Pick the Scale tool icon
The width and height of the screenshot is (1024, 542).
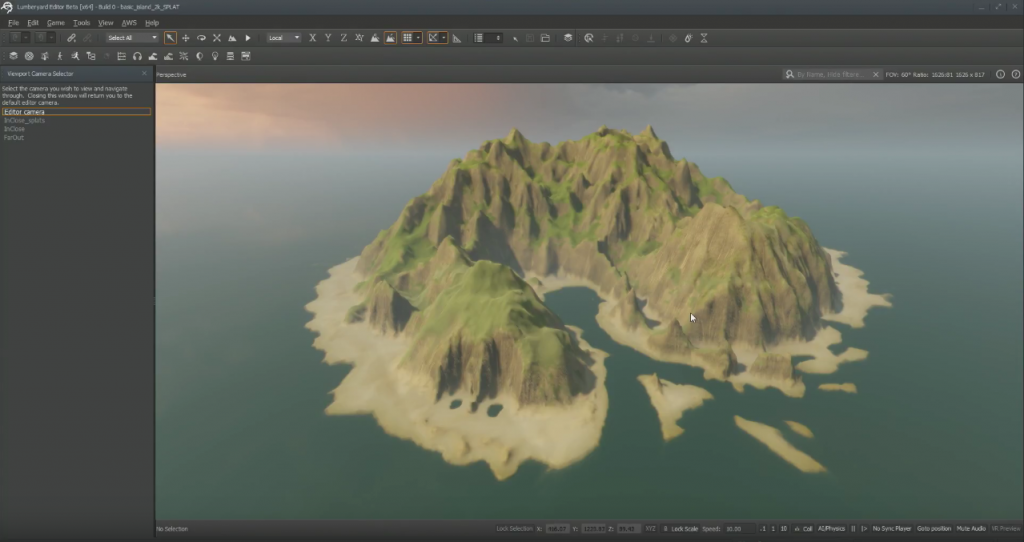tap(216, 38)
